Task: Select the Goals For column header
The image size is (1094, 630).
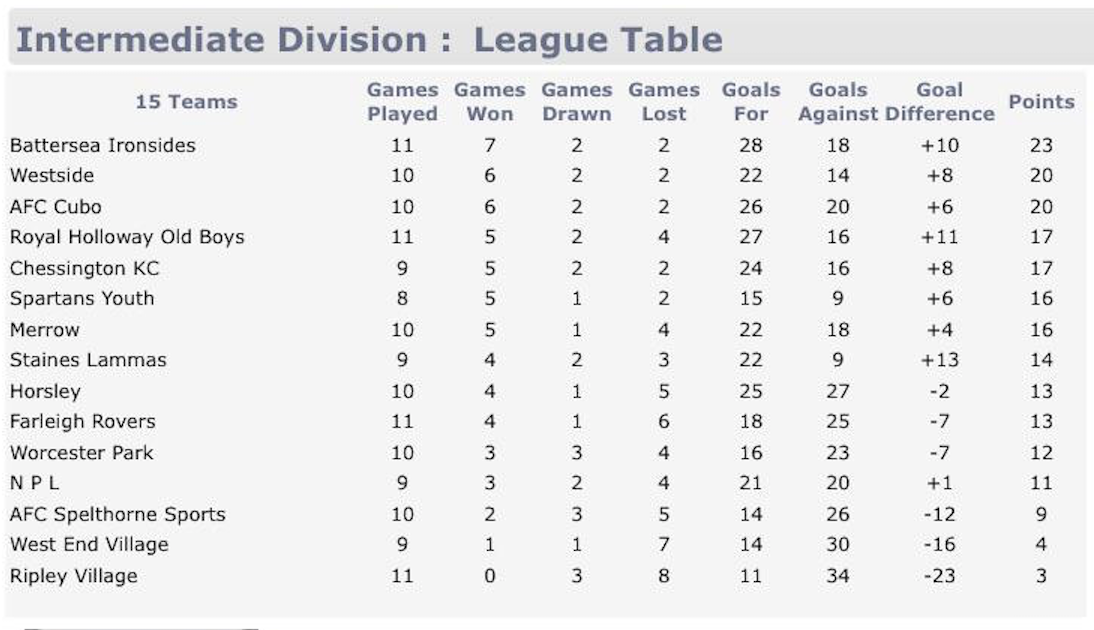Action: pos(751,102)
